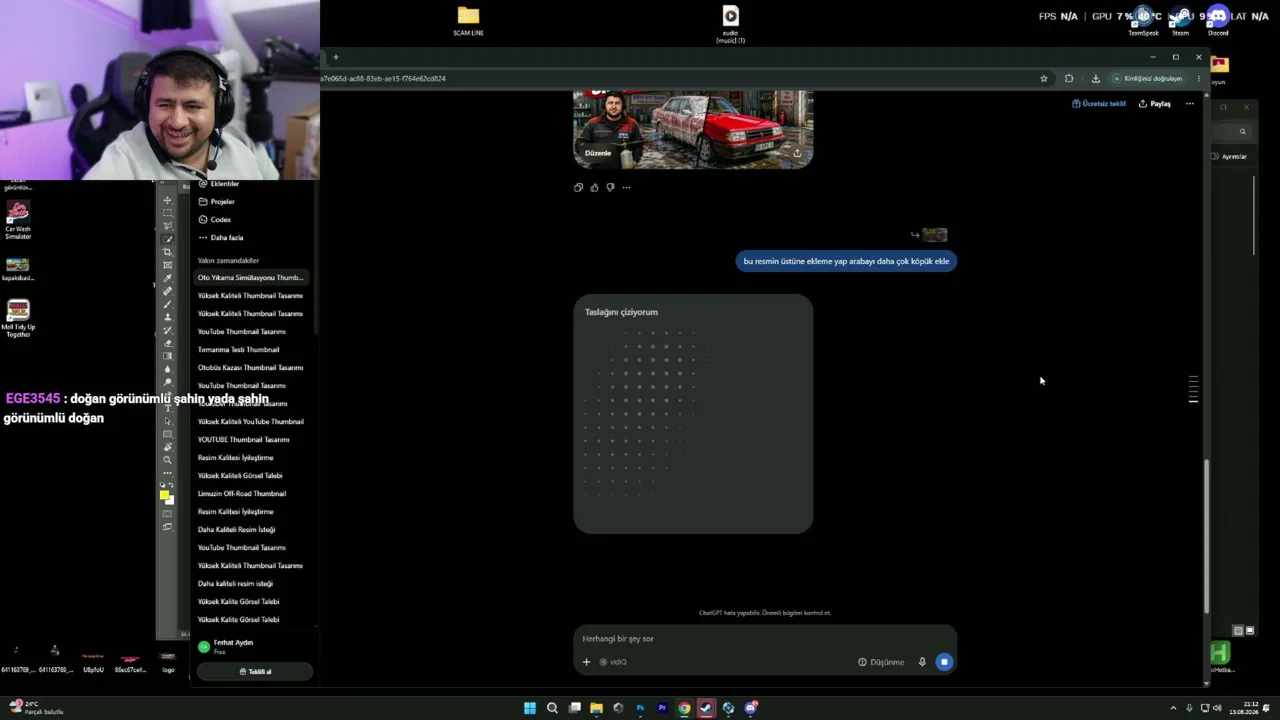The height and width of the screenshot is (720, 1280).
Task: Open more actions under the image response
Action: tap(626, 187)
